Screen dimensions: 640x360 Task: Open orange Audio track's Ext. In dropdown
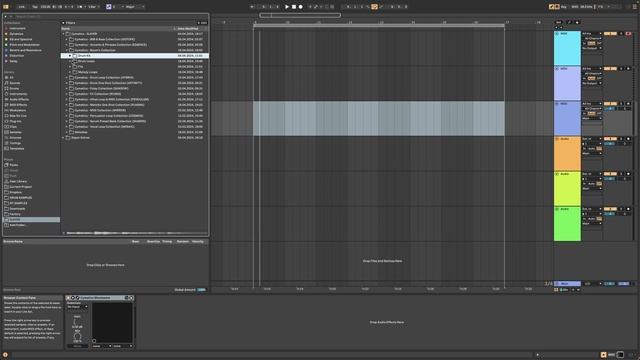click(592, 139)
